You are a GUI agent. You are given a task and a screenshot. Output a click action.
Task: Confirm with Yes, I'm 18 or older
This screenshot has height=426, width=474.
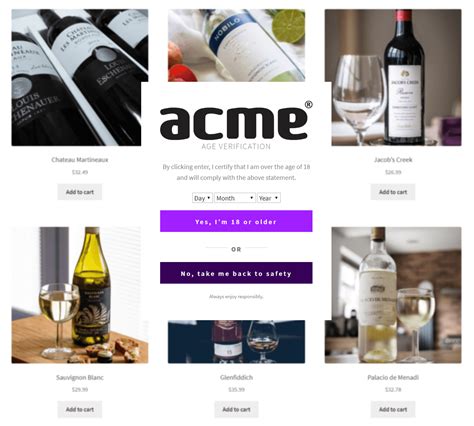[236, 221]
